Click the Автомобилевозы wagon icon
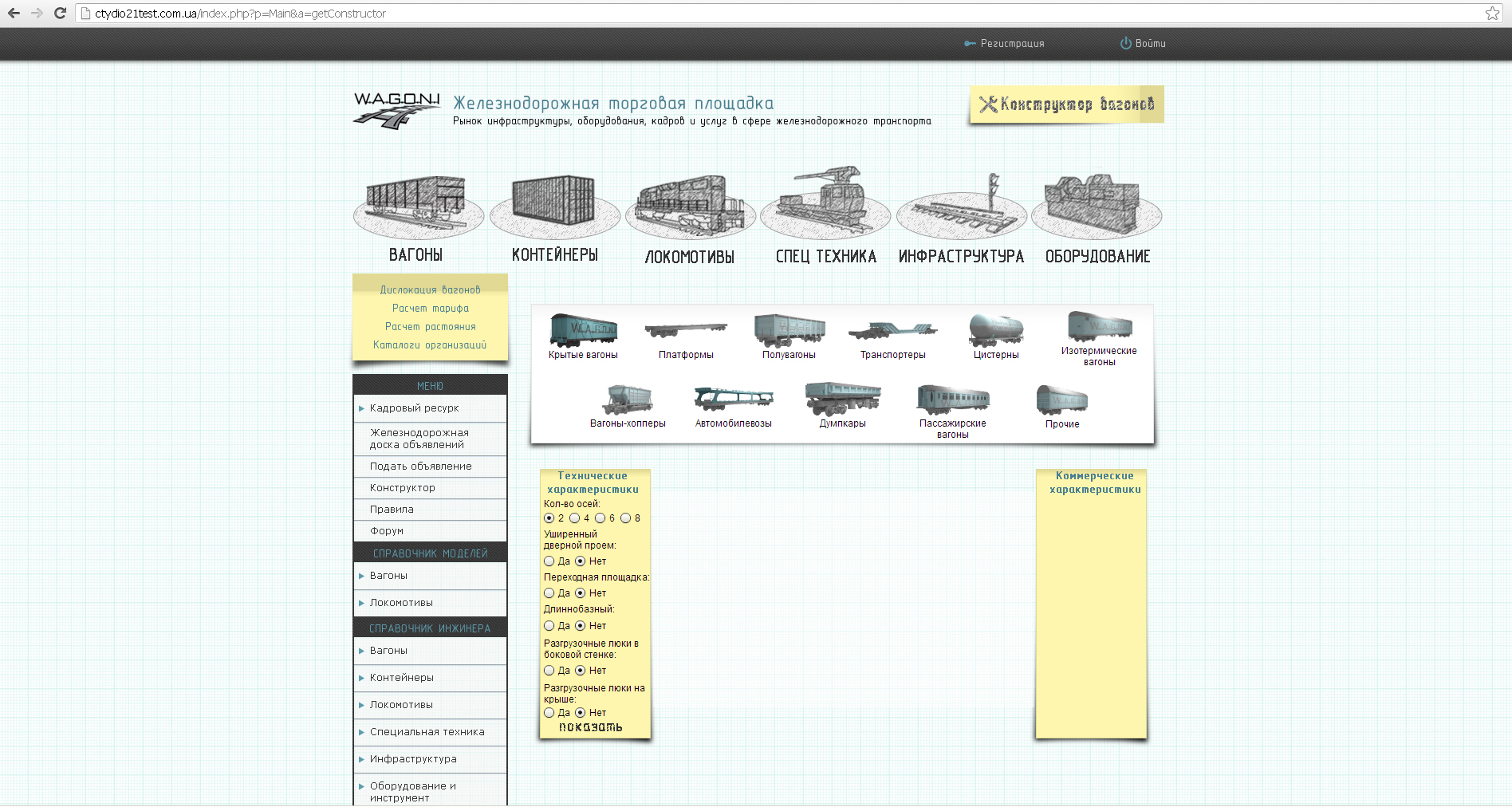 click(x=734, y=399)
